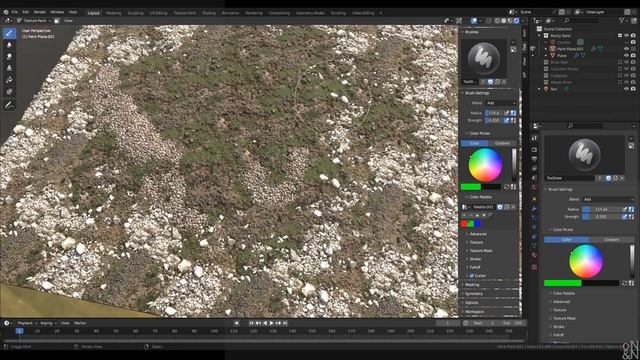The width and height of the screenshot is (640, 360).
Task: Select the Fill tool in viewport toolbar
Action: (9, 80)
